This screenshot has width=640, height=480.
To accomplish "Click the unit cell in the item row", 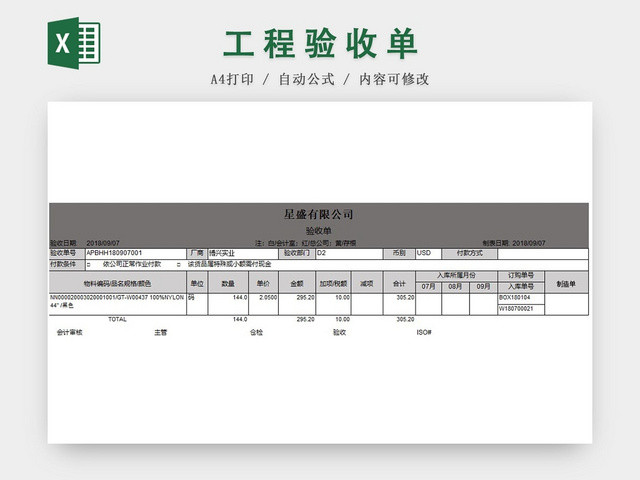I will click(x=197, y=304).
